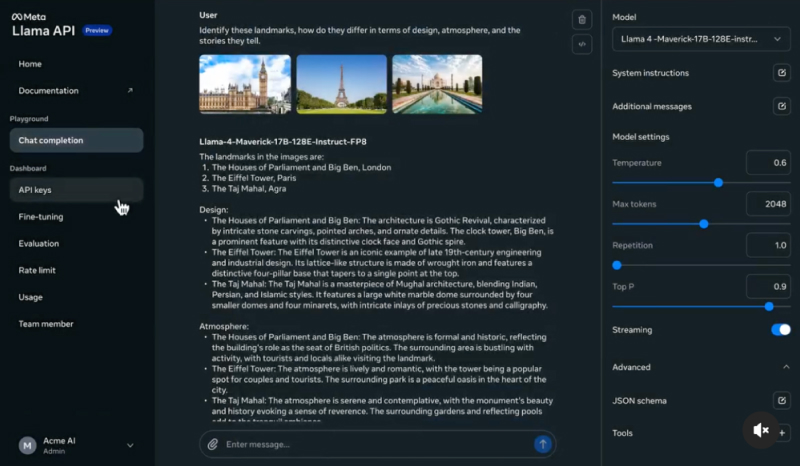The image size is (800, 466).
Task: Open Evaluation page
Action: [x=39, y=243]
